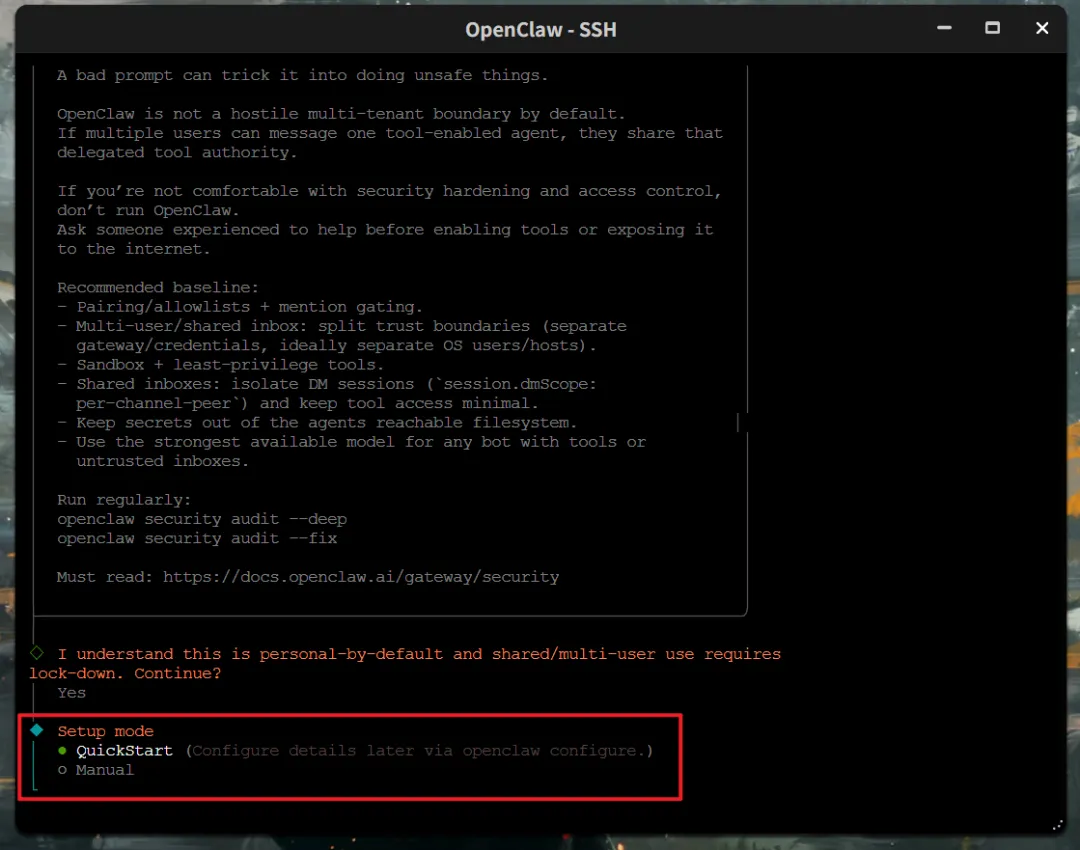Click the docs.openclaw.ai/gateway/security URL
This screenshot has height=850, width=1080.
pos(361,577)
